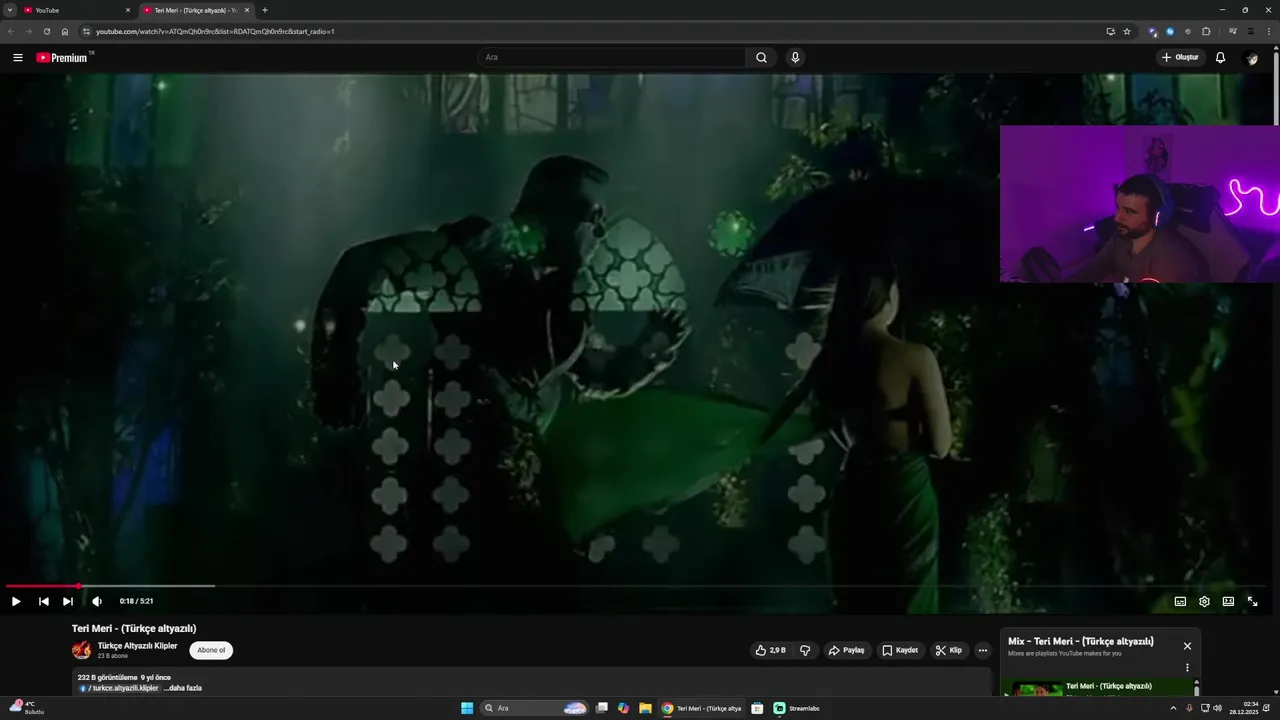Subscribe with the Abone ol button
Image resolution: width=1280 pixels, height=720 pixels.
pos(211,650)
